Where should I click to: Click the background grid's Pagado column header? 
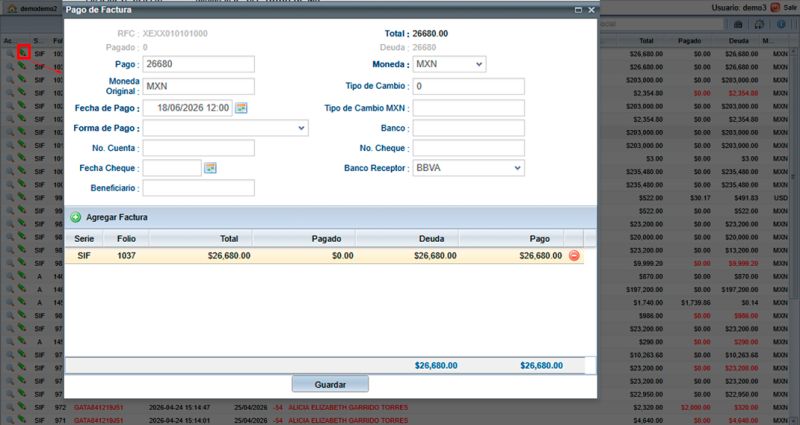coord(689,40)
